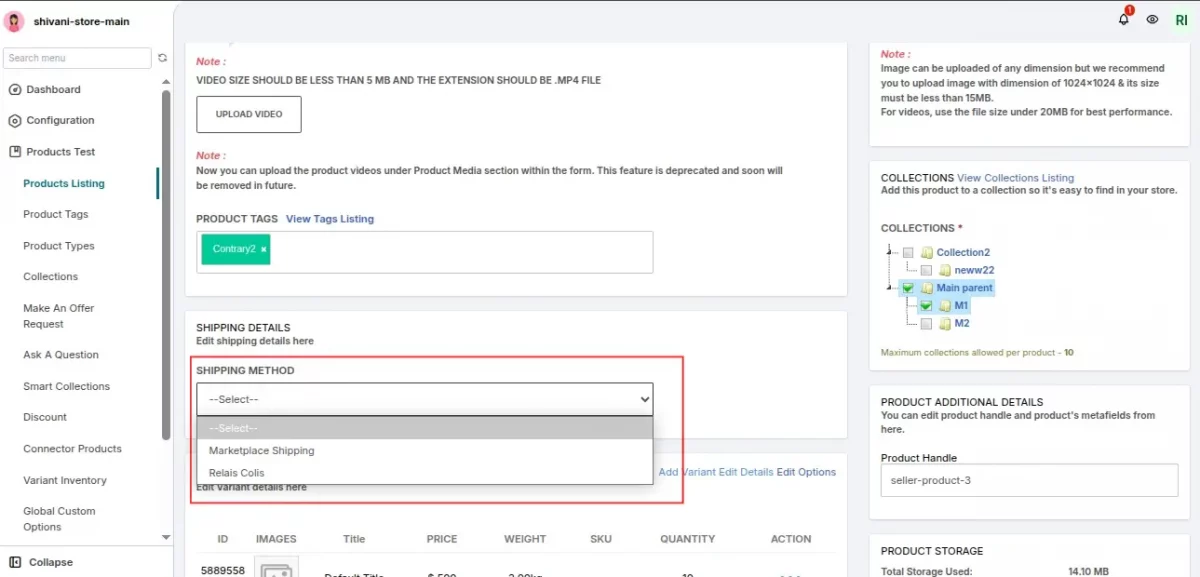Click the eye preview icon in header
Viewport: 1200px width, 577px height.
coord(1152,20)
